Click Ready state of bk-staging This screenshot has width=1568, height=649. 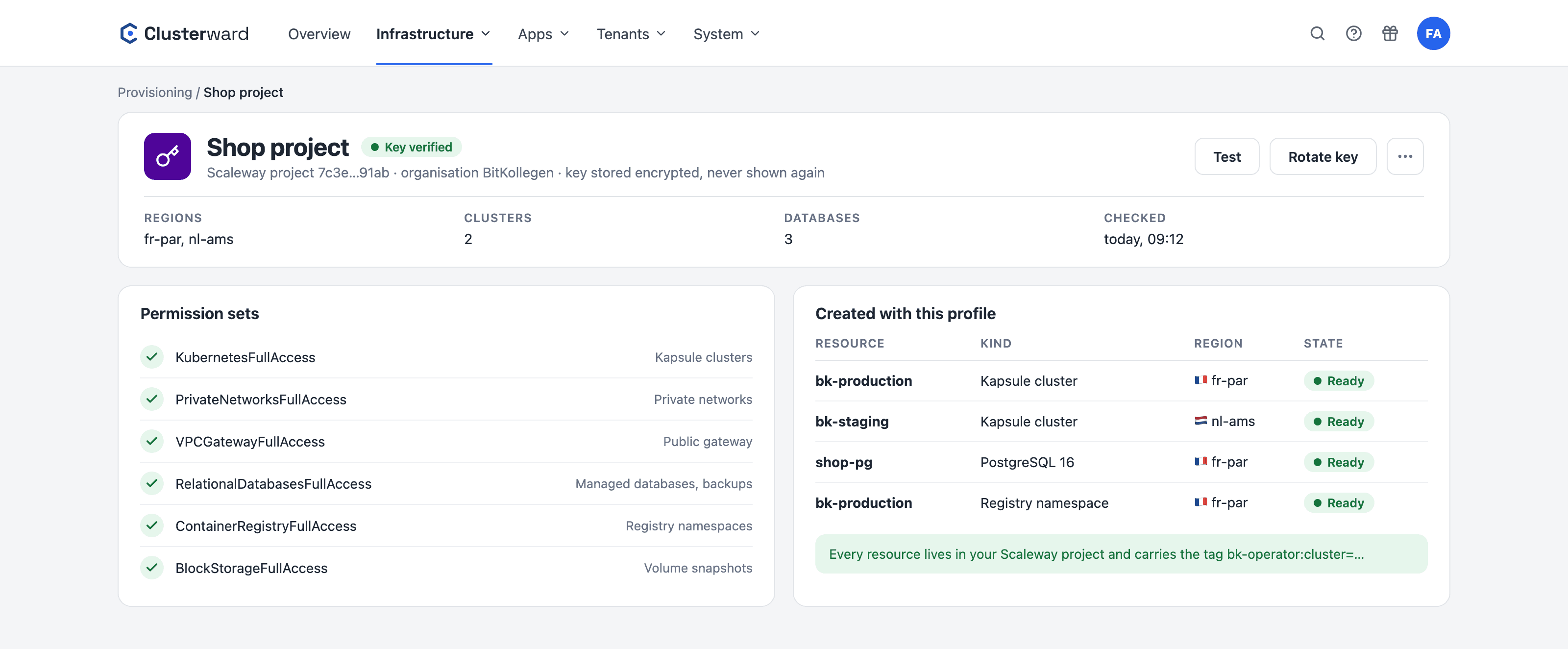[1339, 421]
